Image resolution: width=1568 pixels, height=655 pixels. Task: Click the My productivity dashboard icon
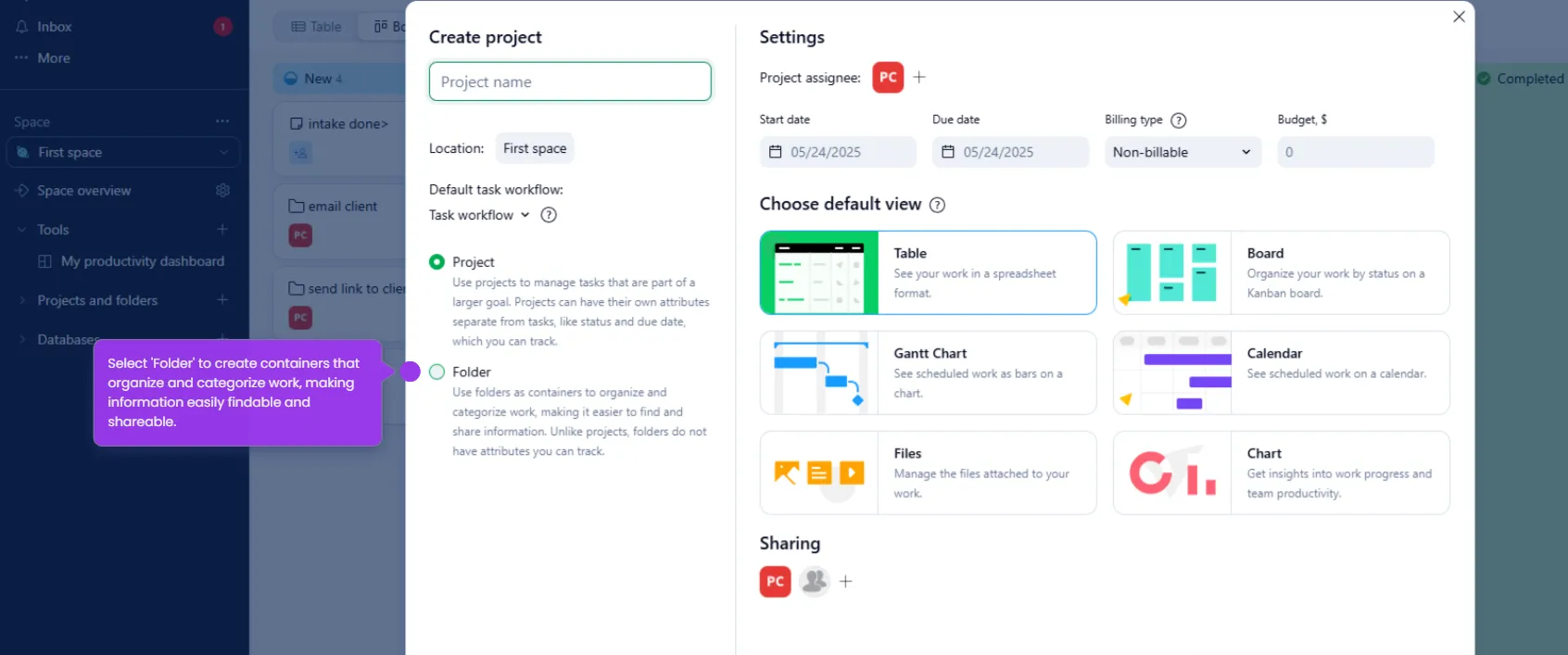pos(44,261)
